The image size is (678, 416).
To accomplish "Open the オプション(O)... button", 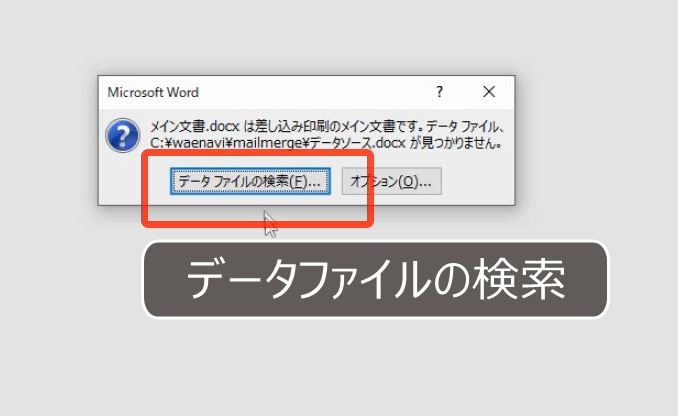I will (391, 181).
